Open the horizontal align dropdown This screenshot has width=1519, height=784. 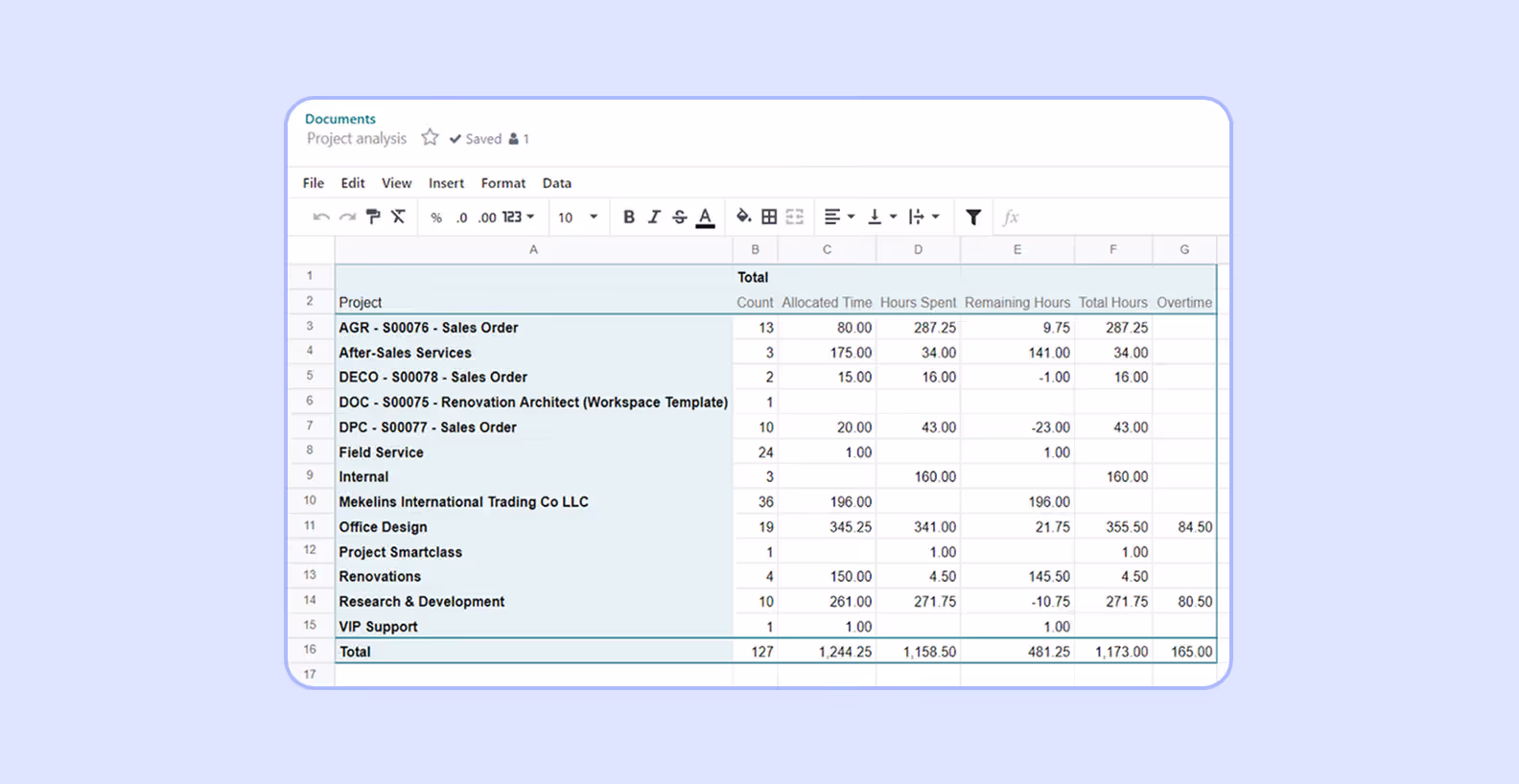pos(838,217)
